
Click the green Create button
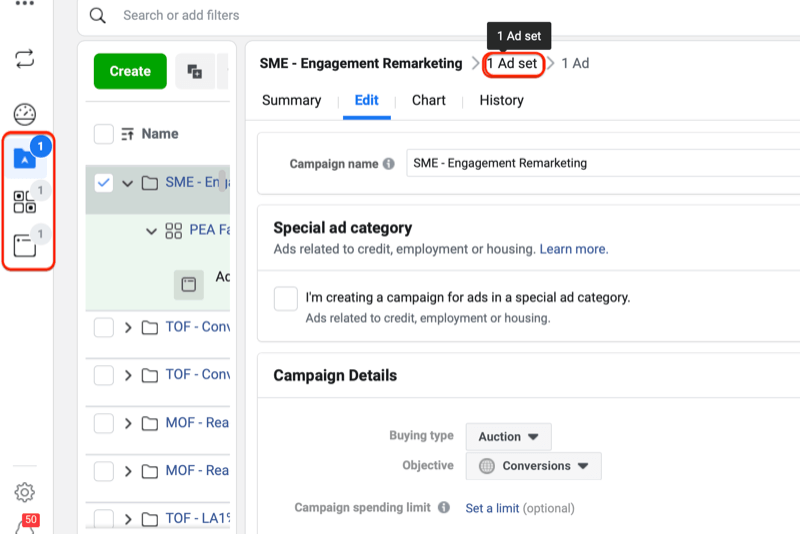coord(130,71)
